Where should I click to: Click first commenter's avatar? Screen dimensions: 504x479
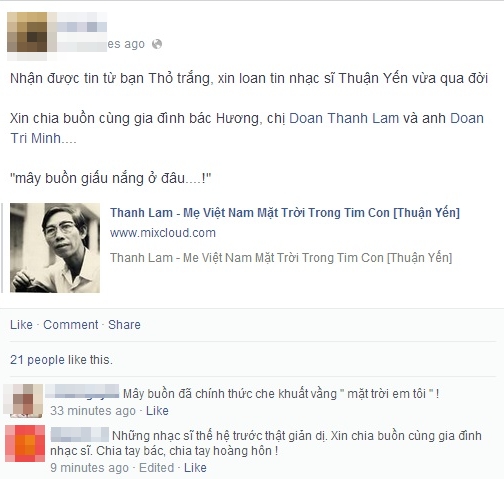[23, 400]
